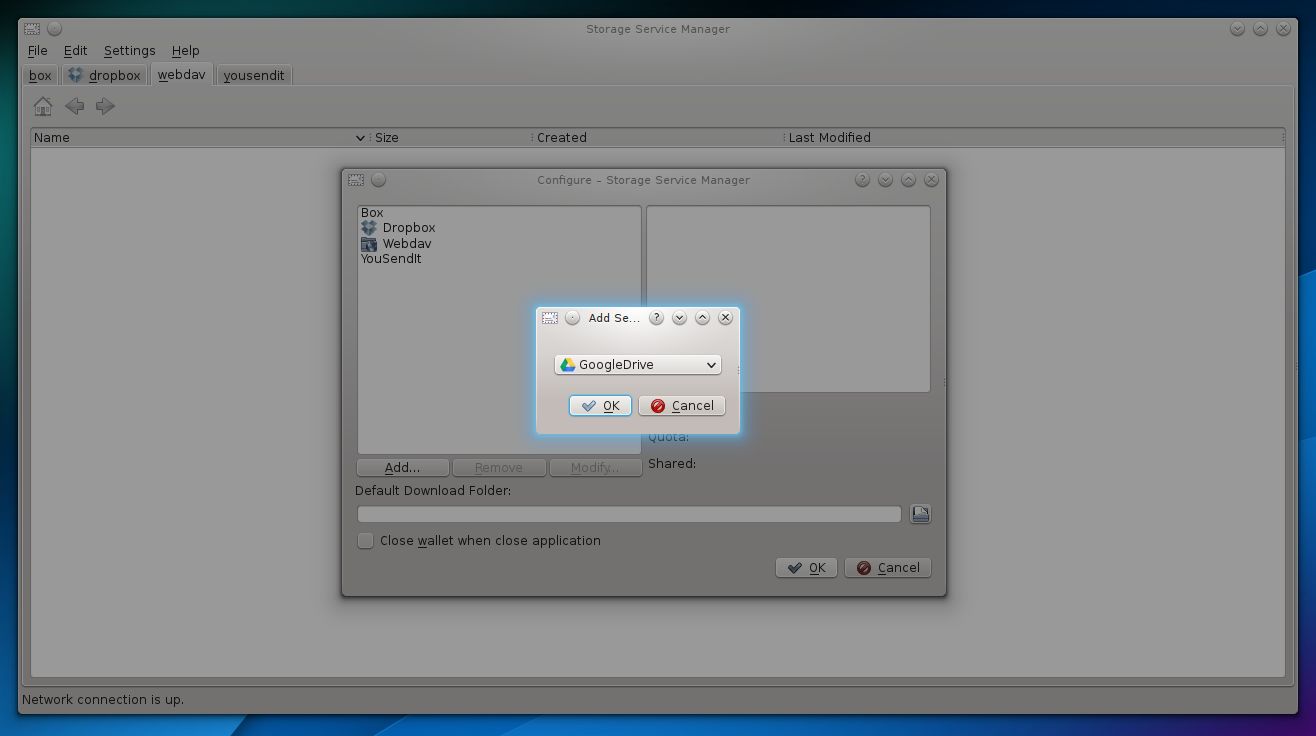The width and height of the screenshot is (1316, 736).
Task: Click Add... button in Configure dialog
Action: tap(403, 468)
